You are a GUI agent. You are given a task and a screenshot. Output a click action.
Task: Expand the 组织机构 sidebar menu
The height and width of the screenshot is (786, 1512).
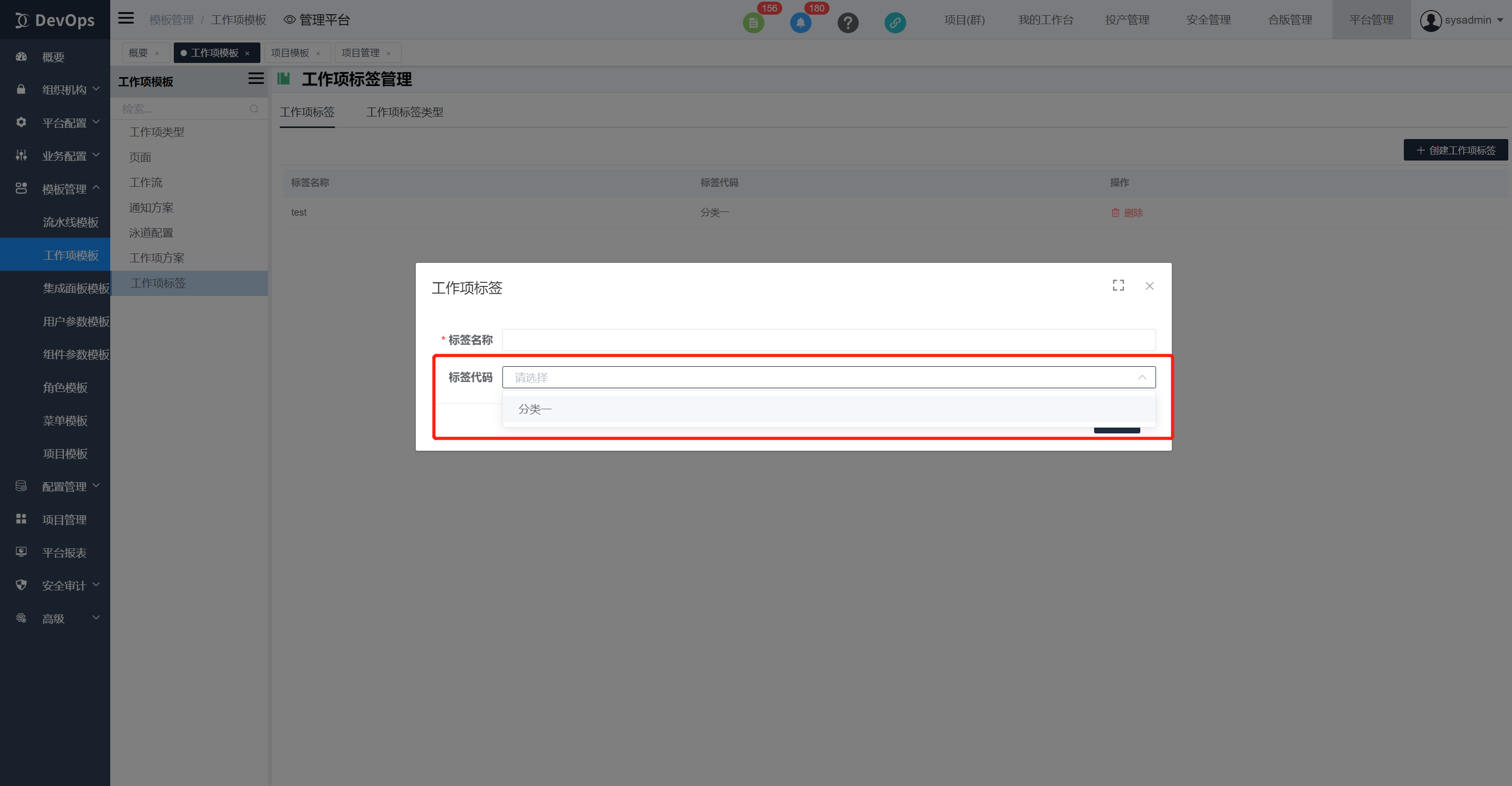[65, 90]
